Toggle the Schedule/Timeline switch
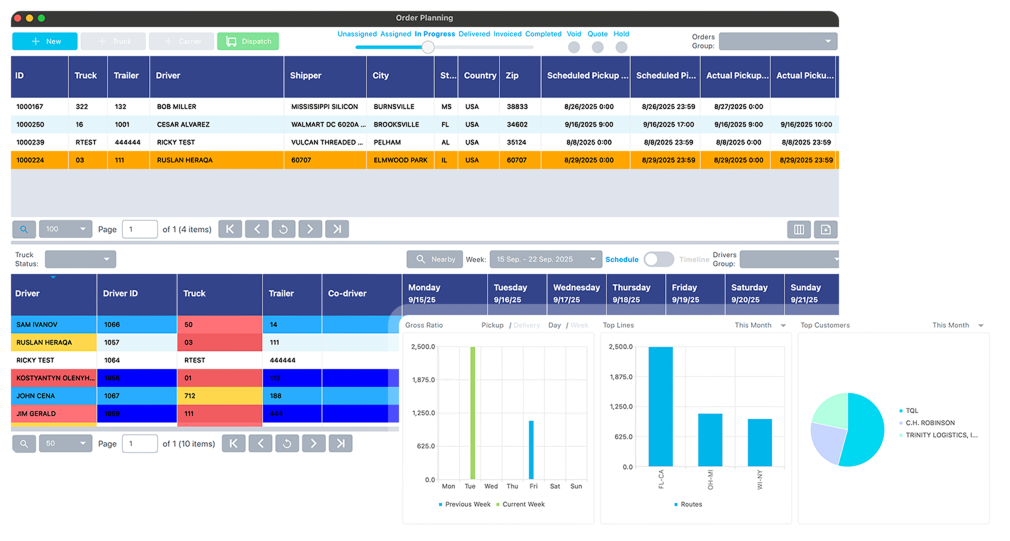 point(658,259)
